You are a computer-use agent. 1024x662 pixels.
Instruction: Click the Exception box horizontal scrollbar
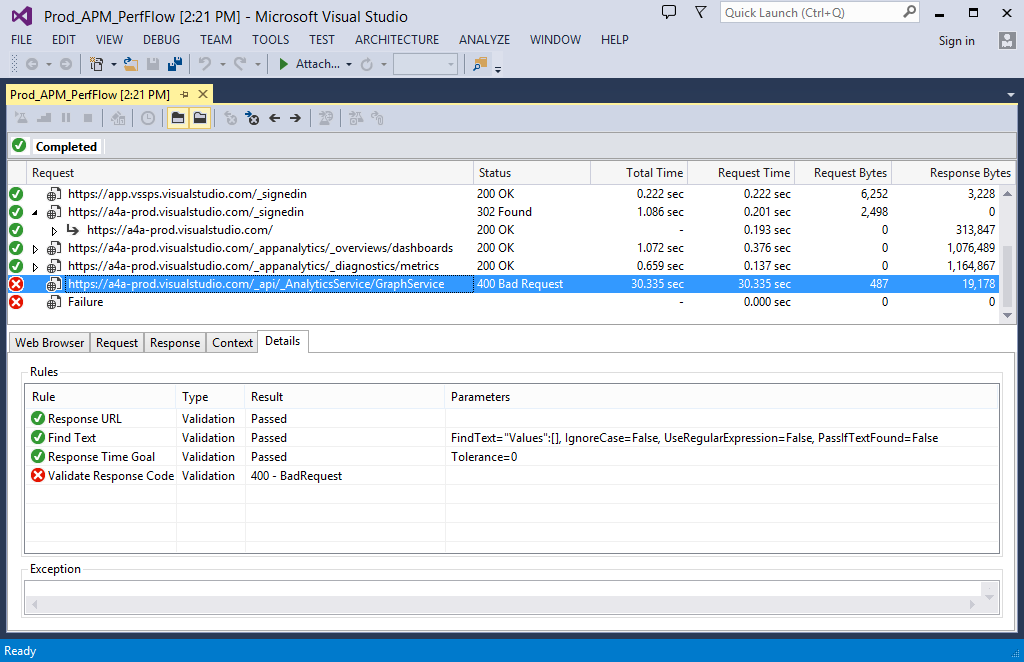click(x=503, y=605)
